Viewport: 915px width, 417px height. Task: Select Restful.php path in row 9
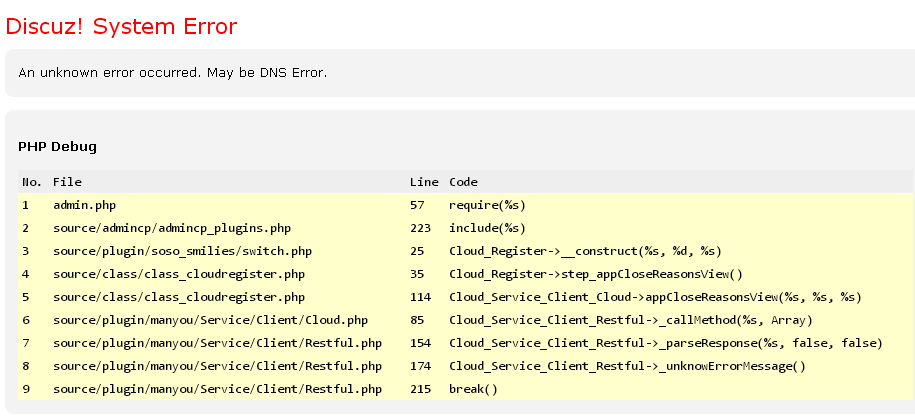coord(217,389)
